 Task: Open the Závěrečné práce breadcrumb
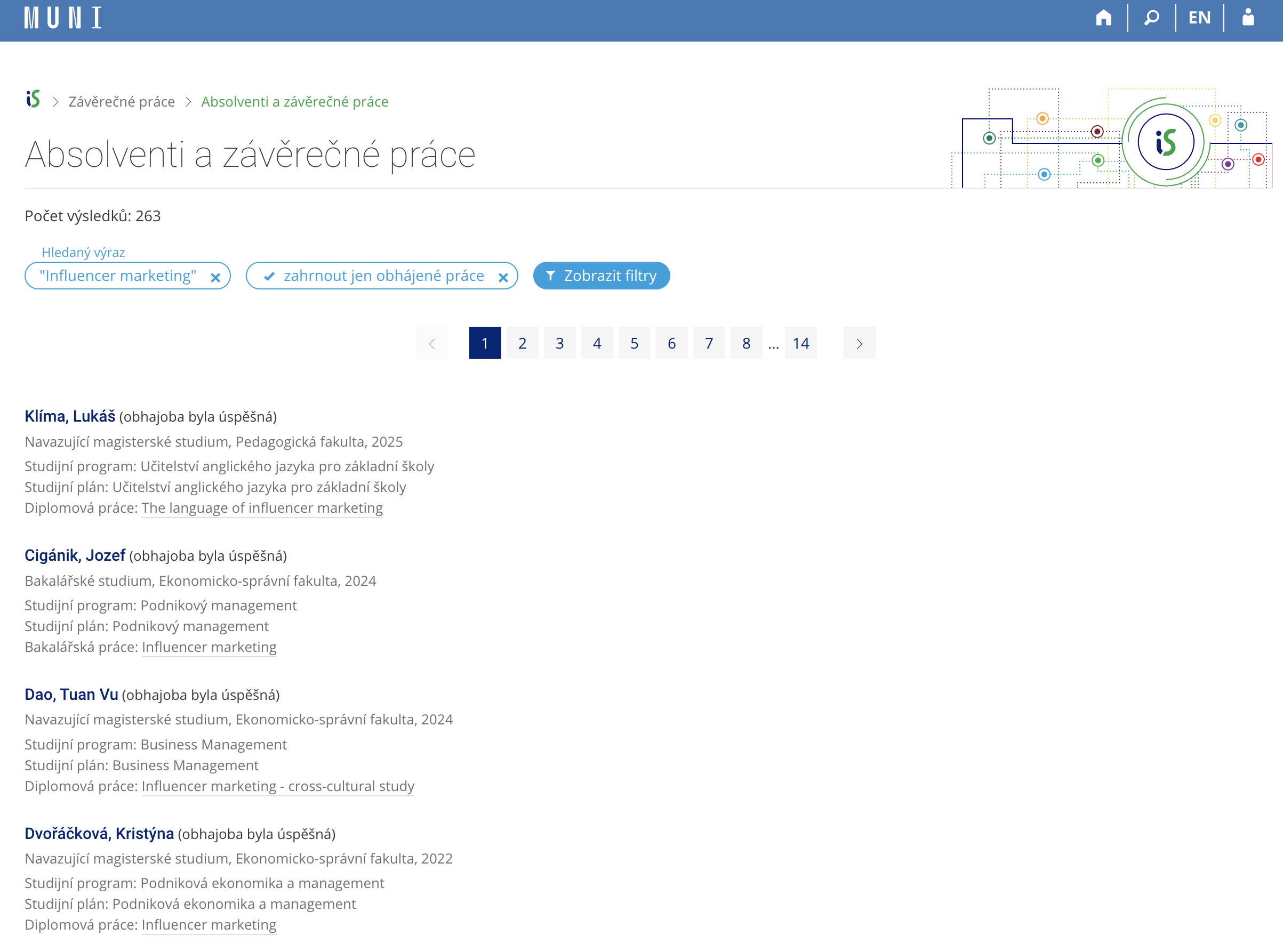tap(122, 101)
